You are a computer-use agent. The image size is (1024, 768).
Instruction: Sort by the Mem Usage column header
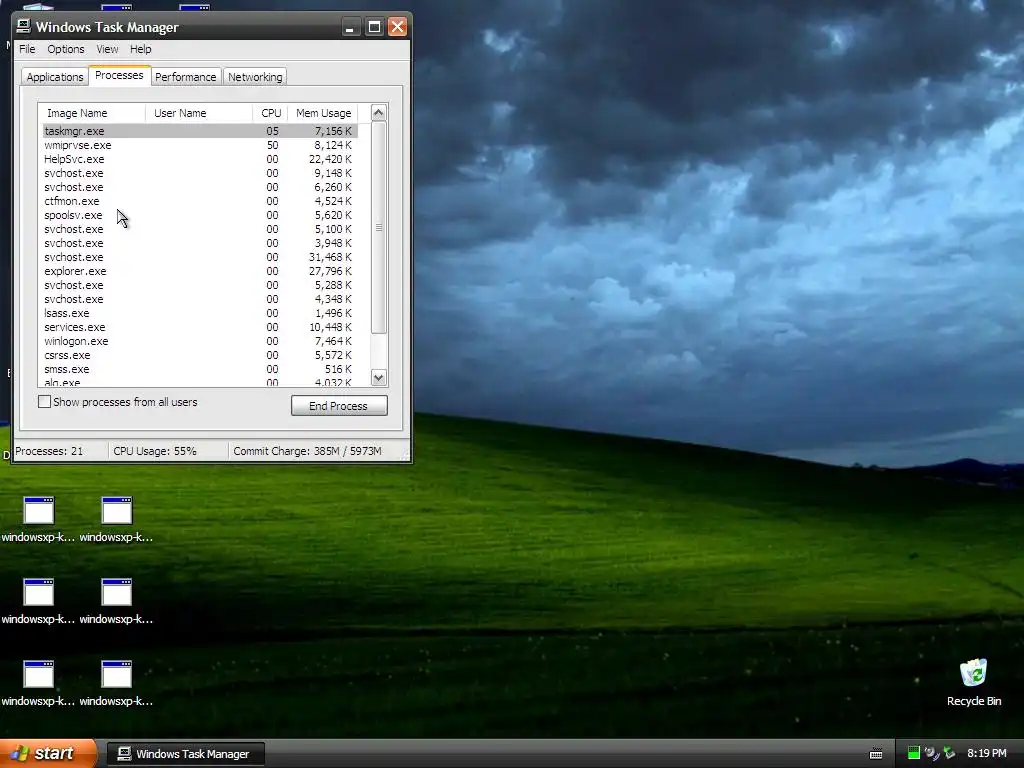pyautogui.click(x=323, y=113)
